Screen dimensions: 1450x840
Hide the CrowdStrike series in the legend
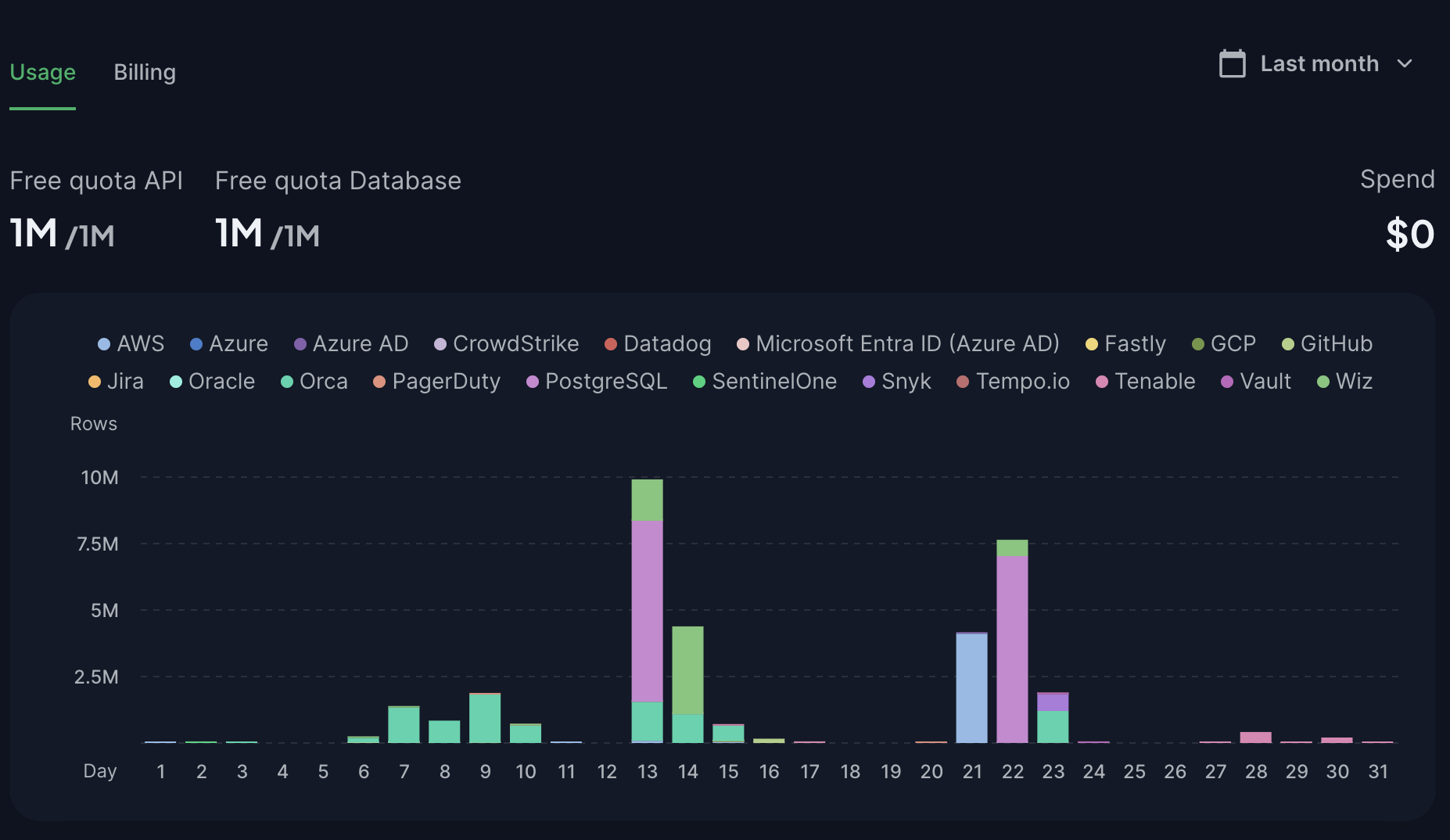click(507, 343)
